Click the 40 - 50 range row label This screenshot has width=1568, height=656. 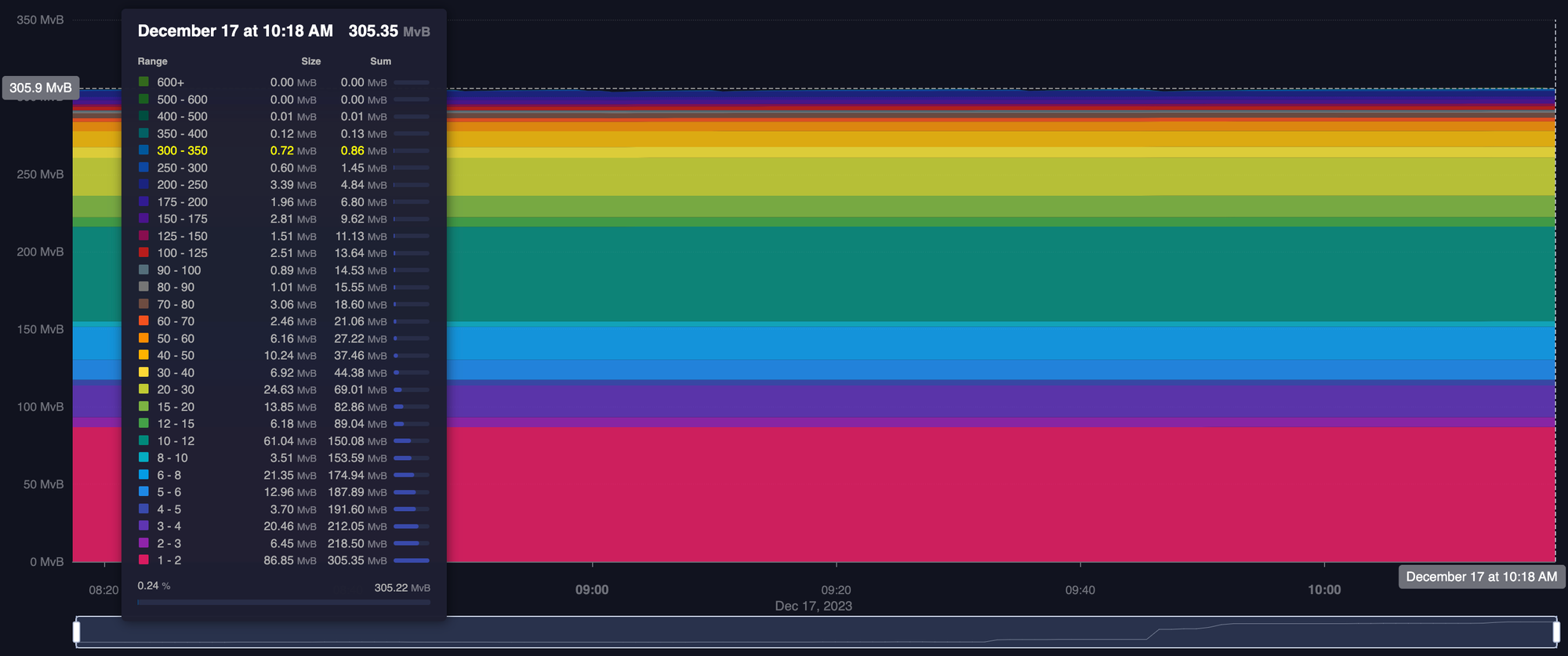click(176, 356)
